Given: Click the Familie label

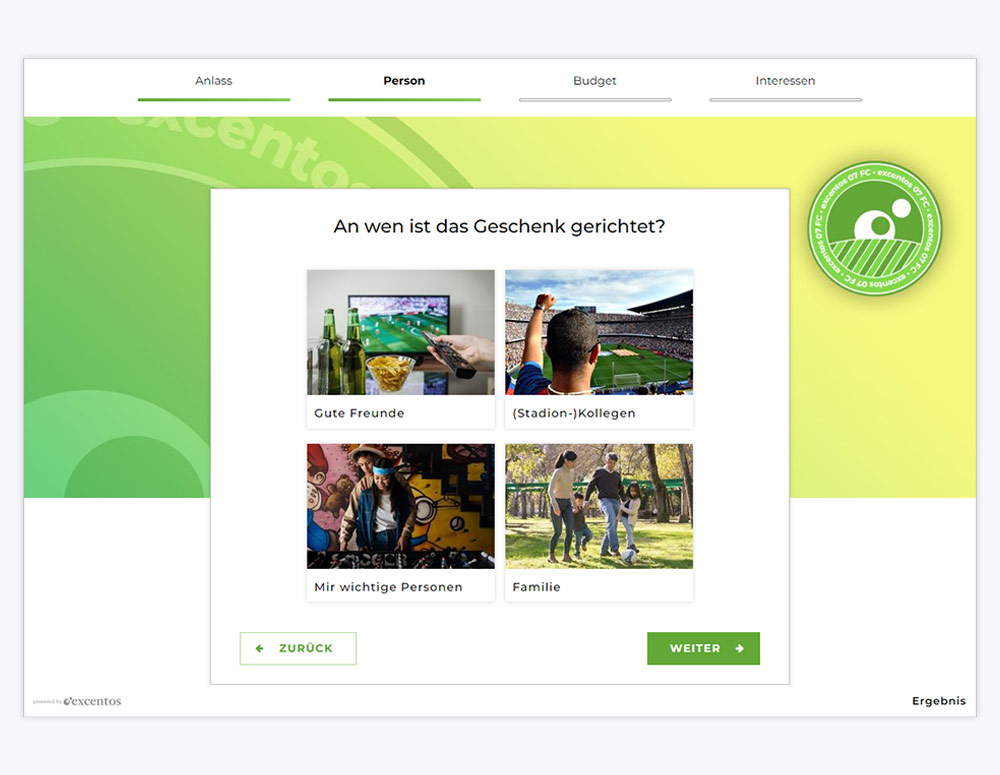Looking at the screenshot, I should click(536, 587).
